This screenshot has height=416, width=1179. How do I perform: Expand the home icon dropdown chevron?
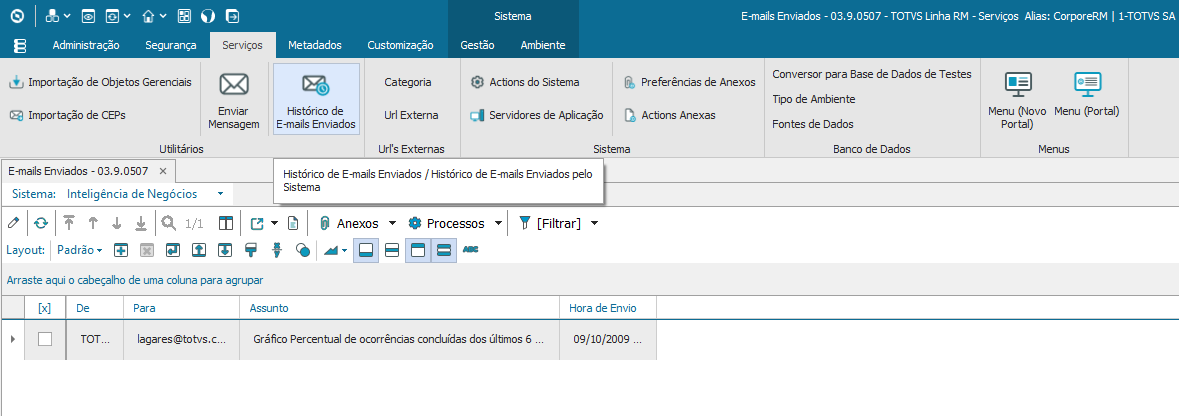pos(163,16)
